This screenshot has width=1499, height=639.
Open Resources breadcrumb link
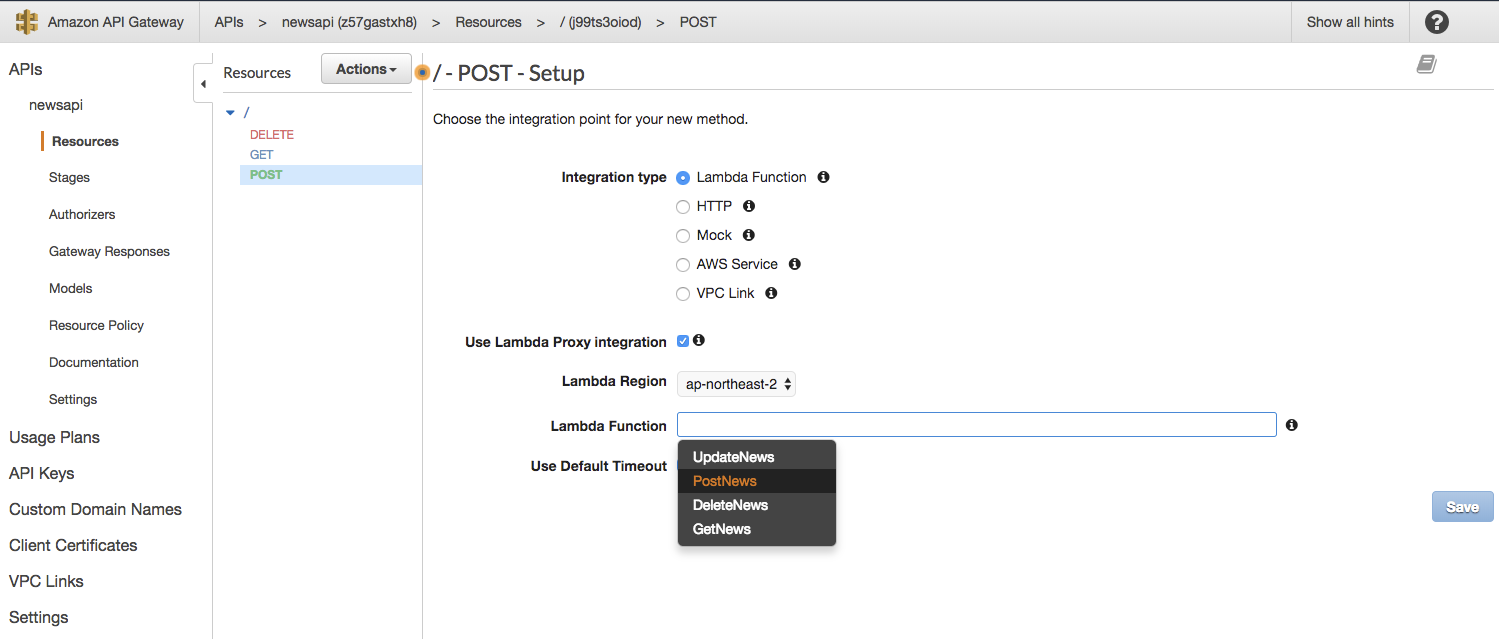[488, 22]
